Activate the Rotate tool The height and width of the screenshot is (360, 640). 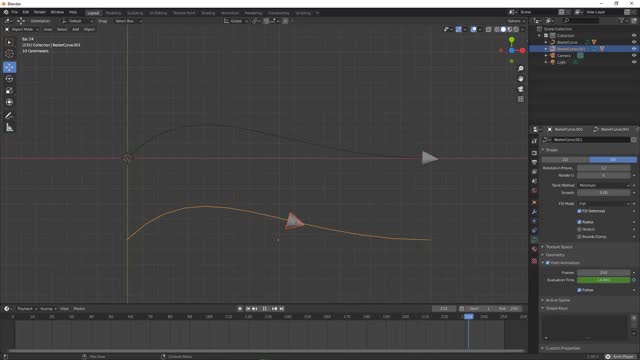pyautogui.click(x=9, y=78)
